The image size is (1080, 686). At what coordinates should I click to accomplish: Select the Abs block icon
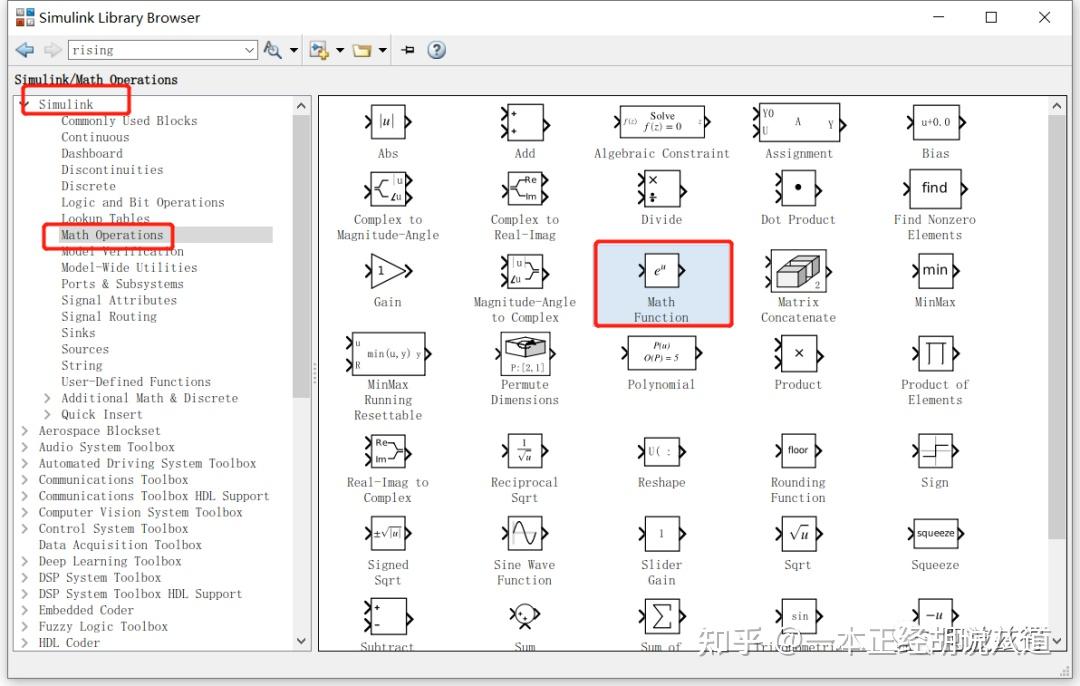click(388, 122)
